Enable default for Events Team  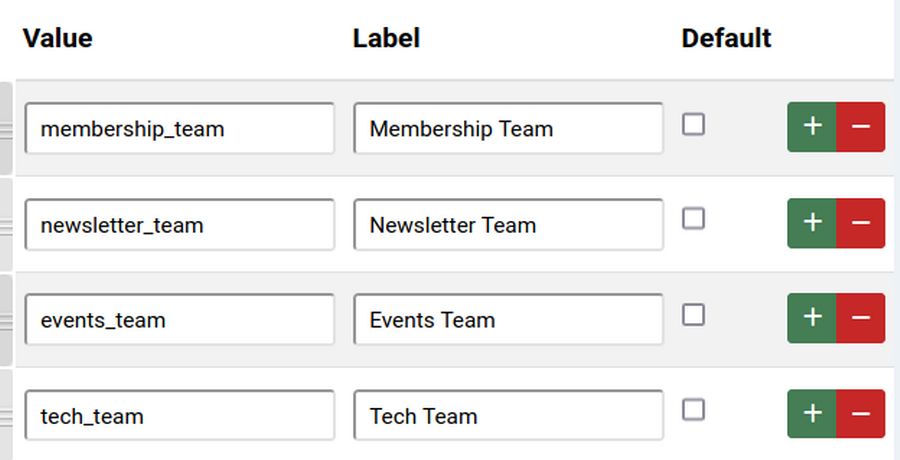click(x=693, y=315)
